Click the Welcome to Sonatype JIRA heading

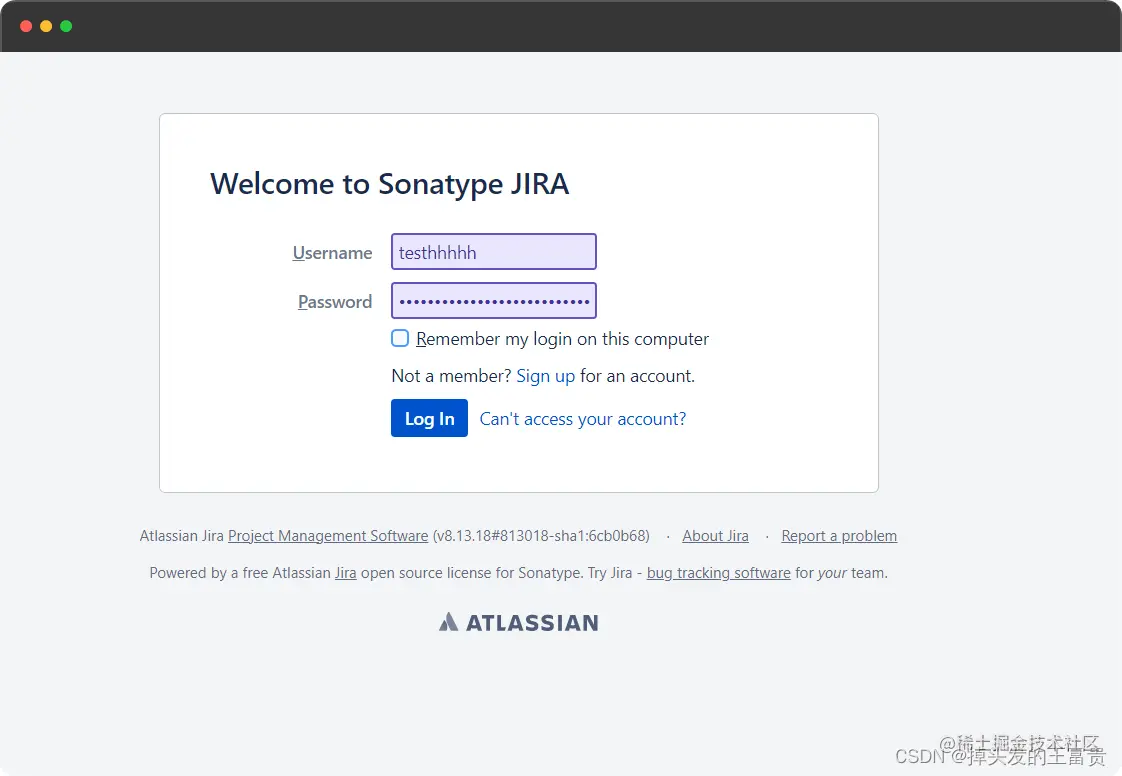tap(389, 184)
